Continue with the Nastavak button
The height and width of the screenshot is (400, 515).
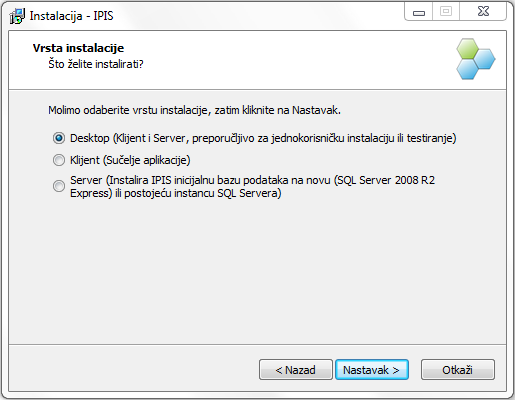pos(372,370)
